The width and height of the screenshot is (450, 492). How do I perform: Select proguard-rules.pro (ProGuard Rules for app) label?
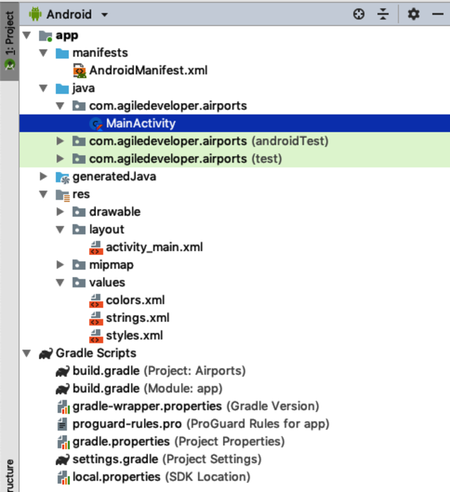(x=201, y=424)
